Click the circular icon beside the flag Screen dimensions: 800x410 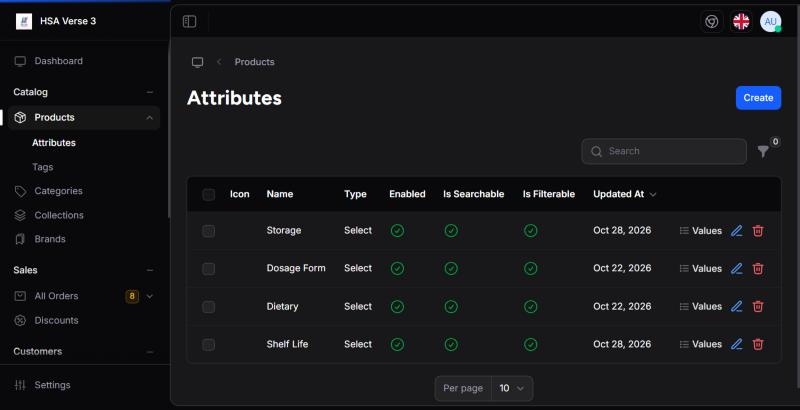(x=711, y=21)
